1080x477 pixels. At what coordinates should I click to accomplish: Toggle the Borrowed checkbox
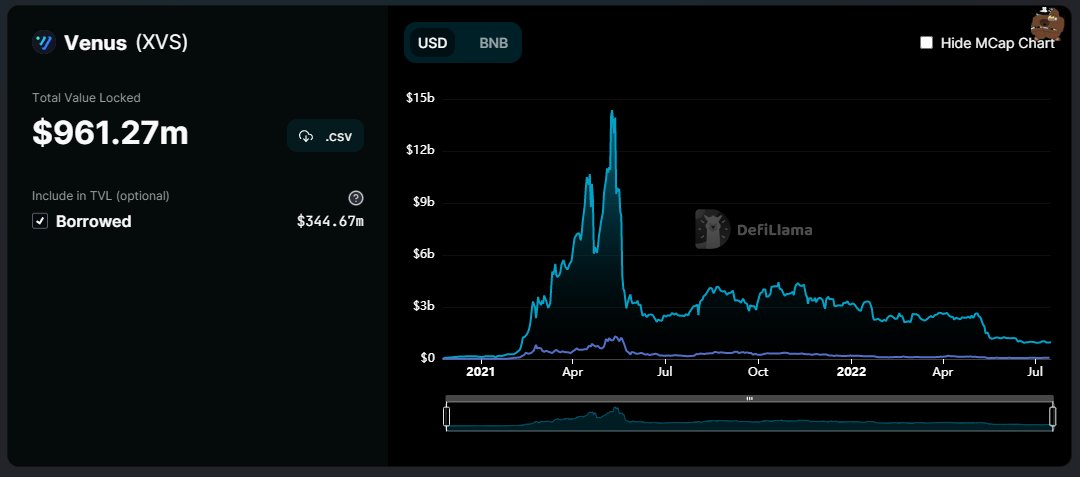click(40, 221)
